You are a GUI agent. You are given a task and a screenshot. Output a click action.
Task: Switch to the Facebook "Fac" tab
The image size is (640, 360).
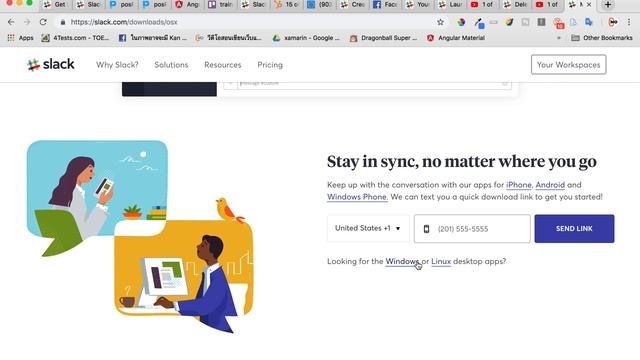coord(385,4)
